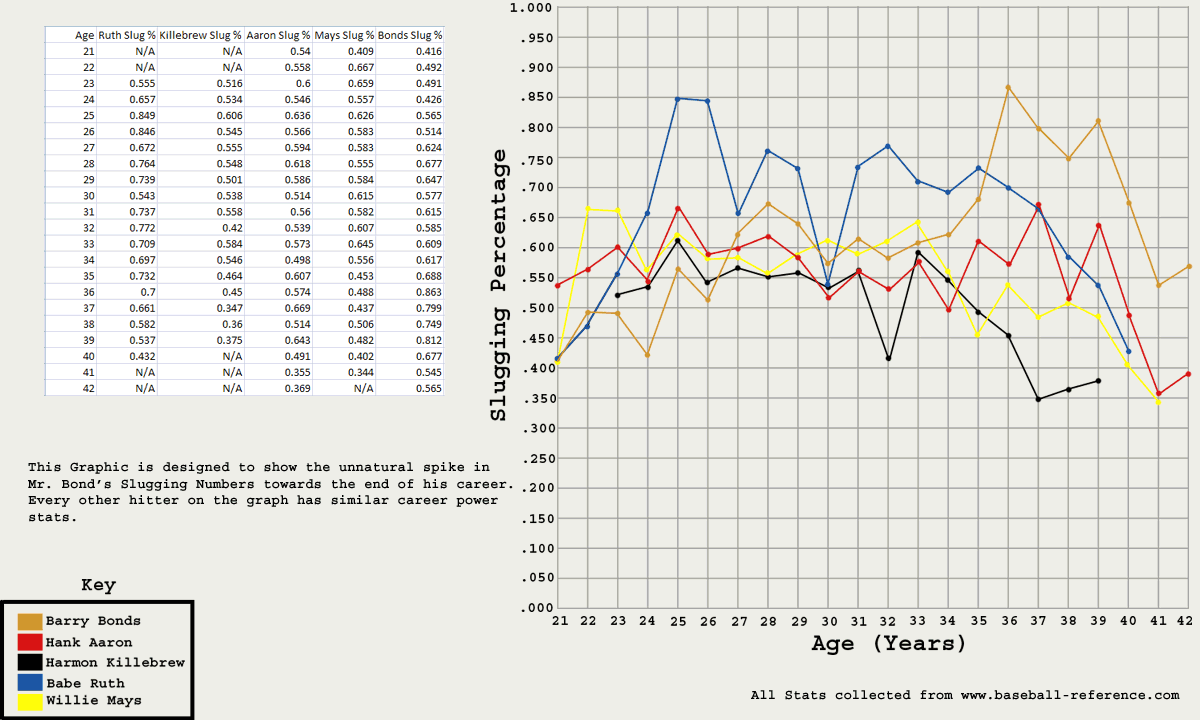Image resolution: width=1200 pixels, height=720 pixels.
Task: Select the Bonds Slug % column header
Action: point(409,35)
